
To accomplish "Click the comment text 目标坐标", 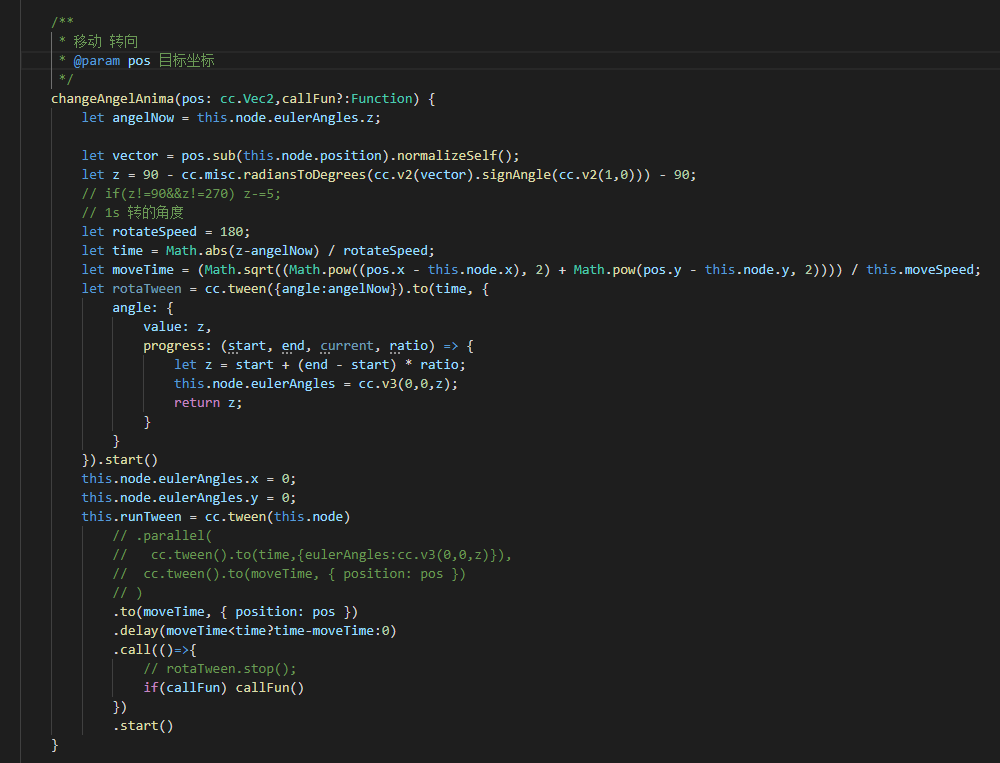I will pos(186,61).
